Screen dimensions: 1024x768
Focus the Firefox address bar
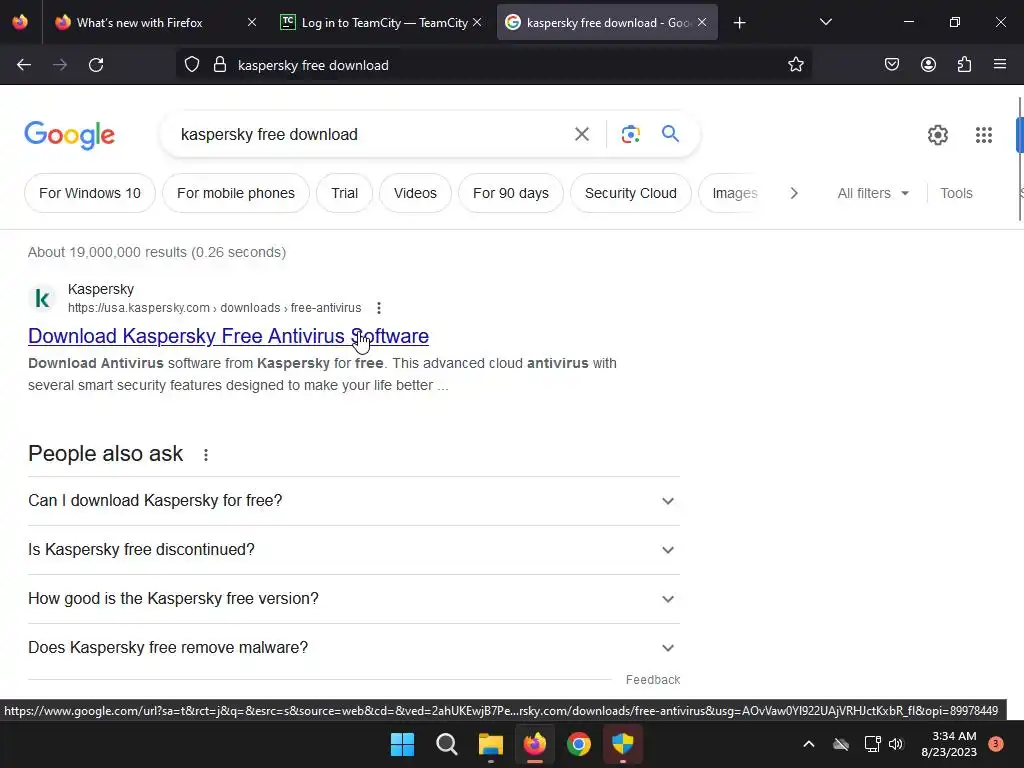pos(494,65)
